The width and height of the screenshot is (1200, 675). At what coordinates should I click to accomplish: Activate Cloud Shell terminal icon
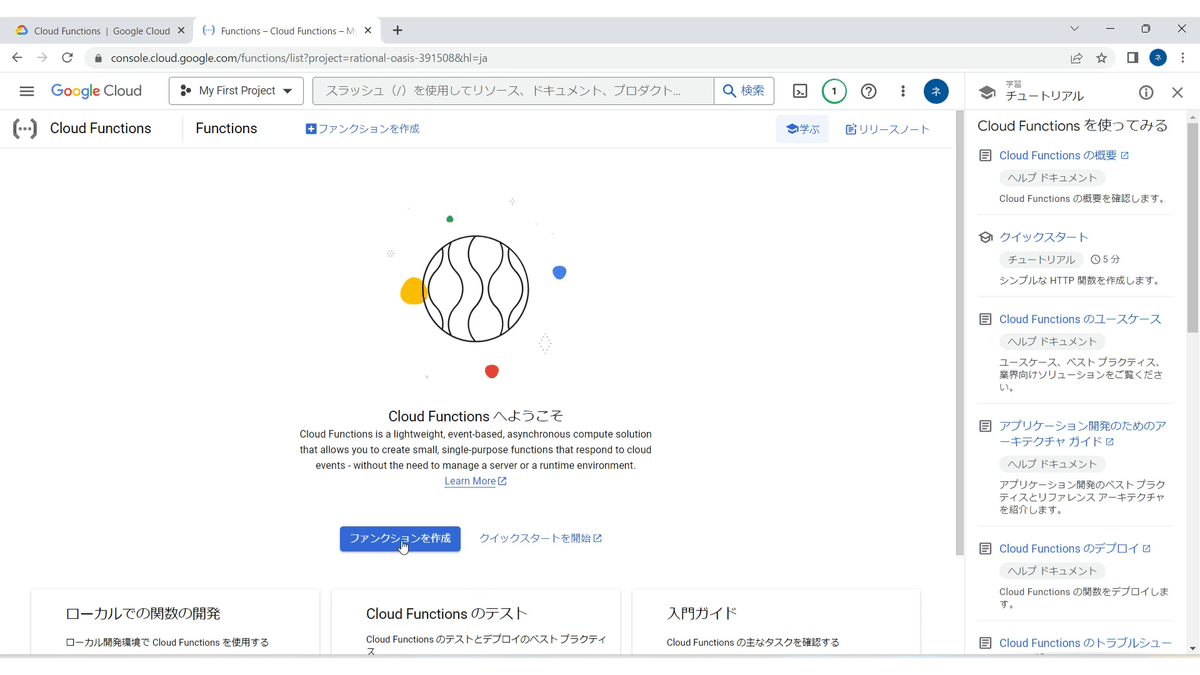pos(800,91)
